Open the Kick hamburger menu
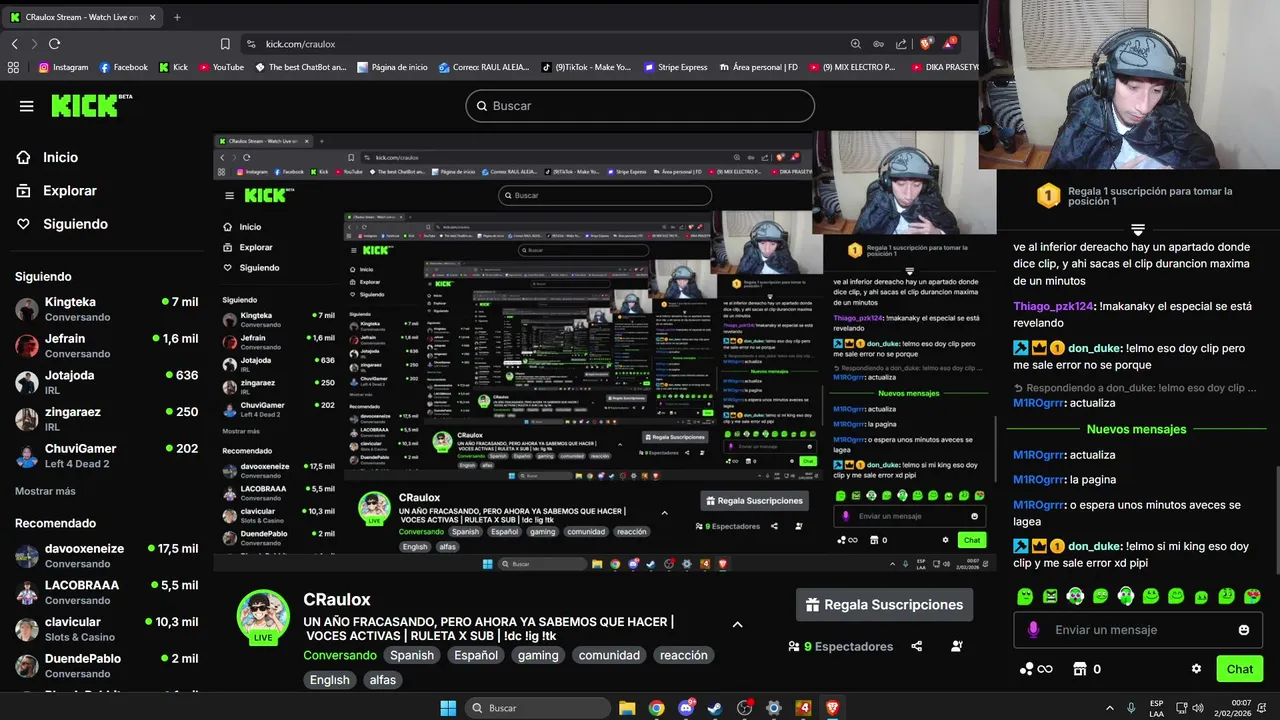The width and height of the screenshot is (1280, 720). 27,106
